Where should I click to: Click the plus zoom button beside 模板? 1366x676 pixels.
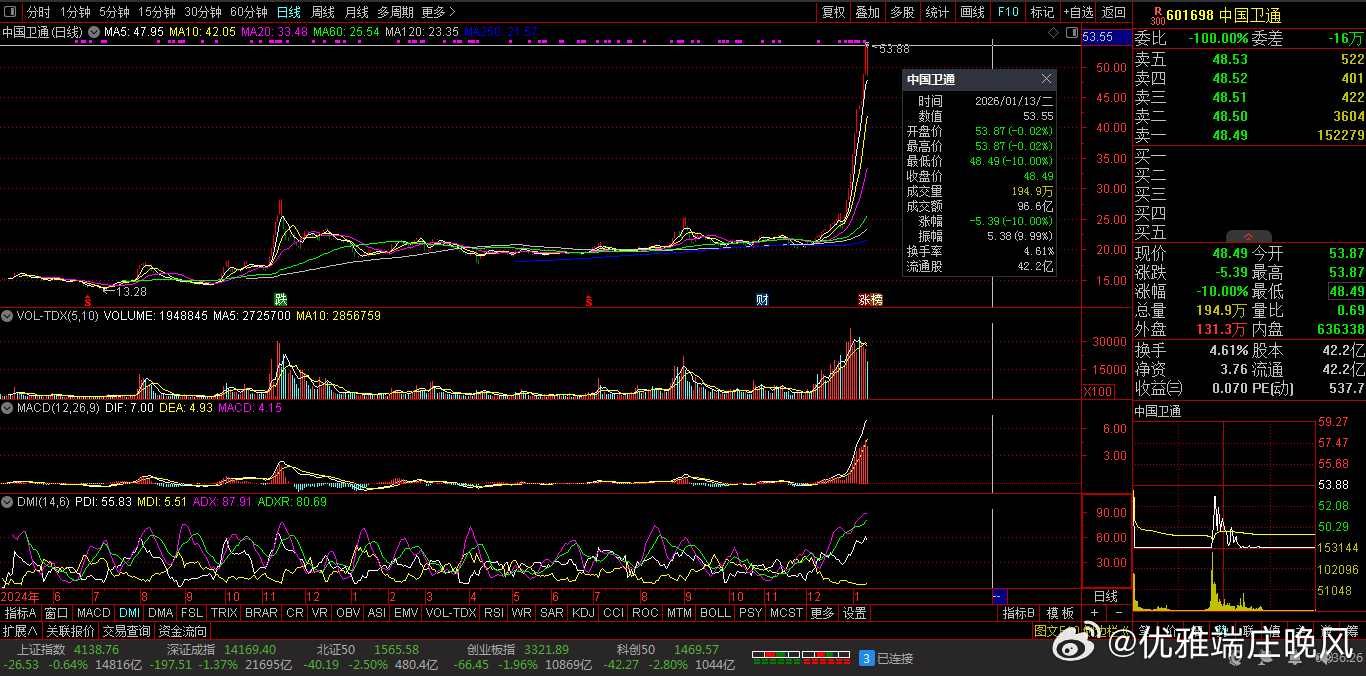point(1094,613)
